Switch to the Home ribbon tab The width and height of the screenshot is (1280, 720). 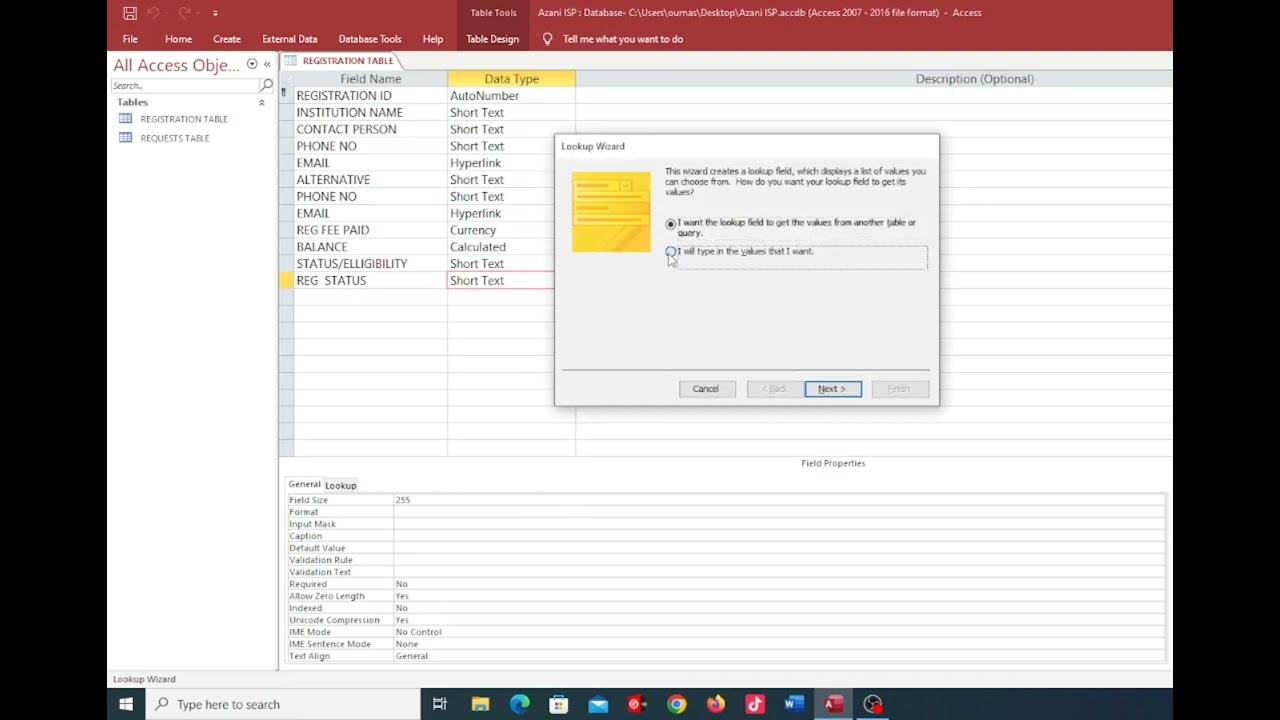[x=178, y=39]
